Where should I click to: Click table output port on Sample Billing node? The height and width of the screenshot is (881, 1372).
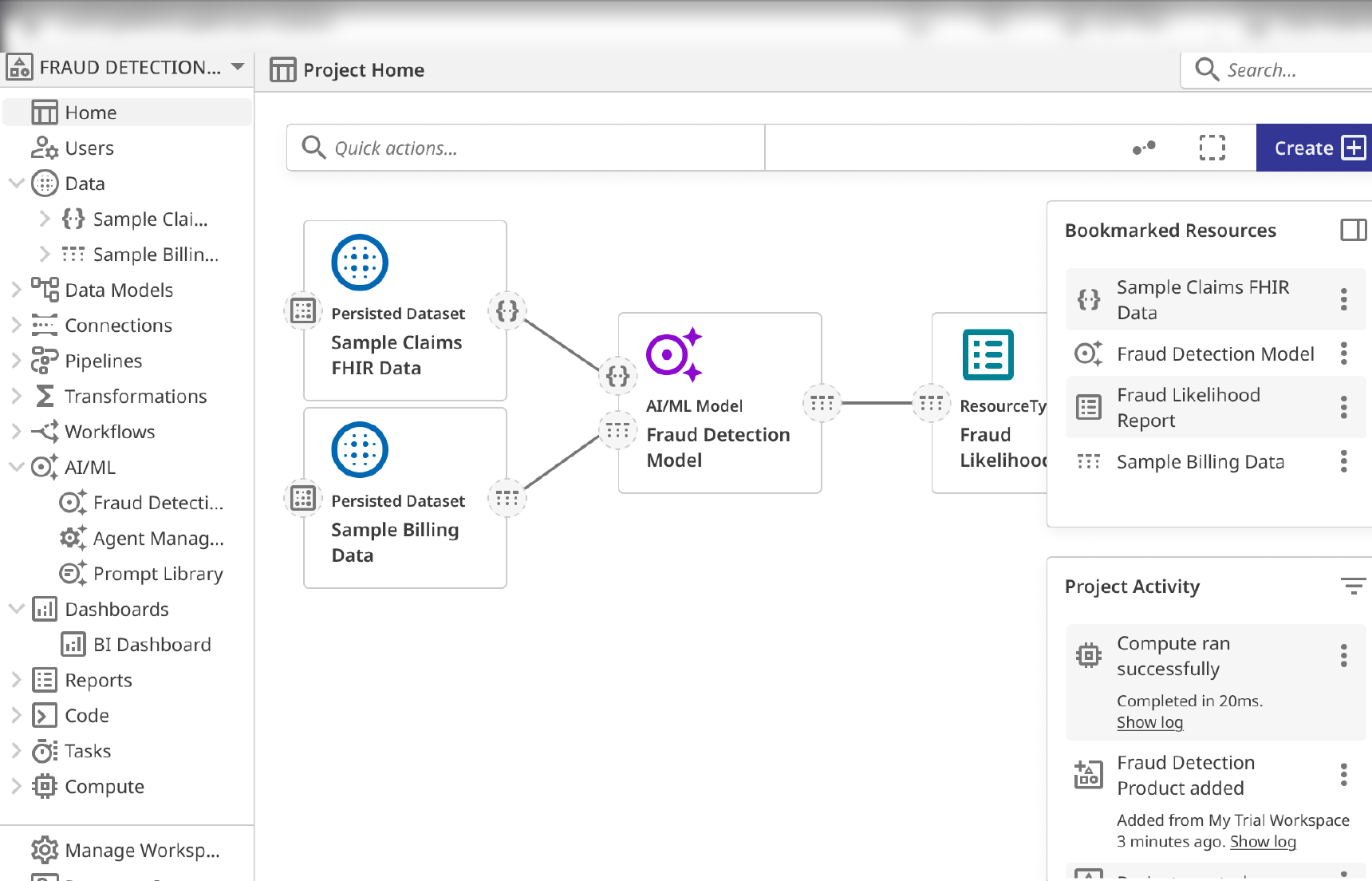click(507, 498)
